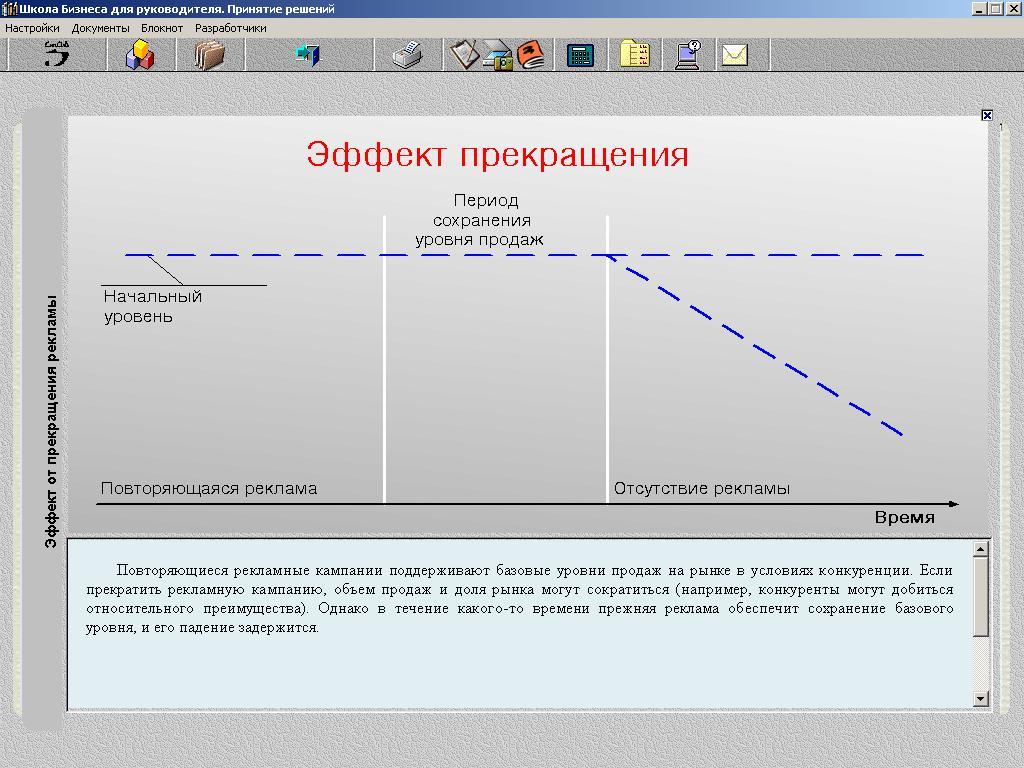Image resolution: width=1024 pixels, height=768 pixels.
Task: Minimize the Школа Бизнеса window
Action: (x=979, y=8)
